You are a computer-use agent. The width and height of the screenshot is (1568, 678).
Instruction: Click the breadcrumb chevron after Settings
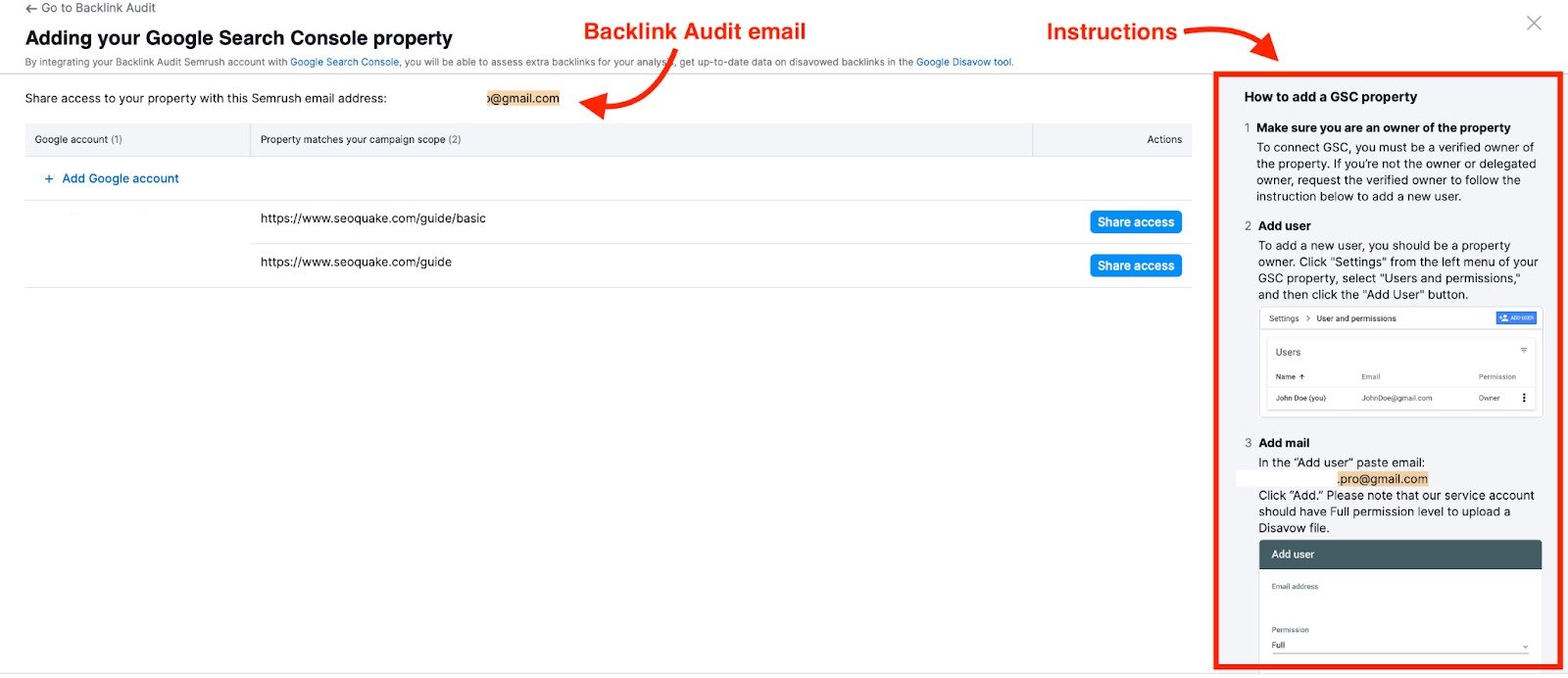(1307, 318)
